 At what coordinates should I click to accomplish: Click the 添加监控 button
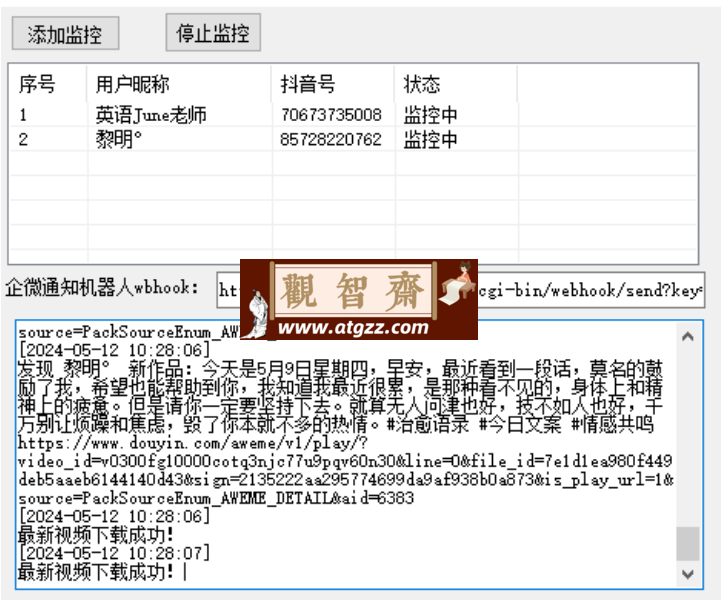65,34
